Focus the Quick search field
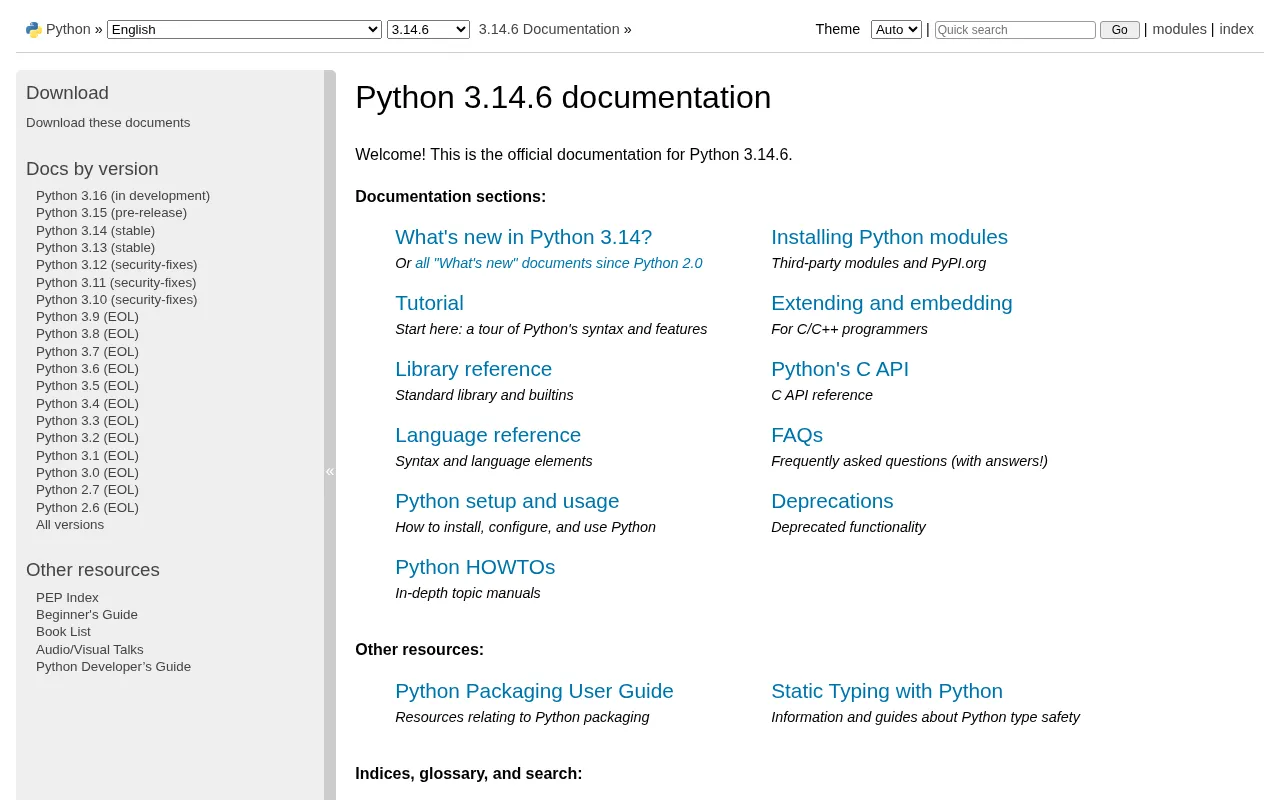The image size is (1280, 800). pyautogui.click(x=1015, y=30)
